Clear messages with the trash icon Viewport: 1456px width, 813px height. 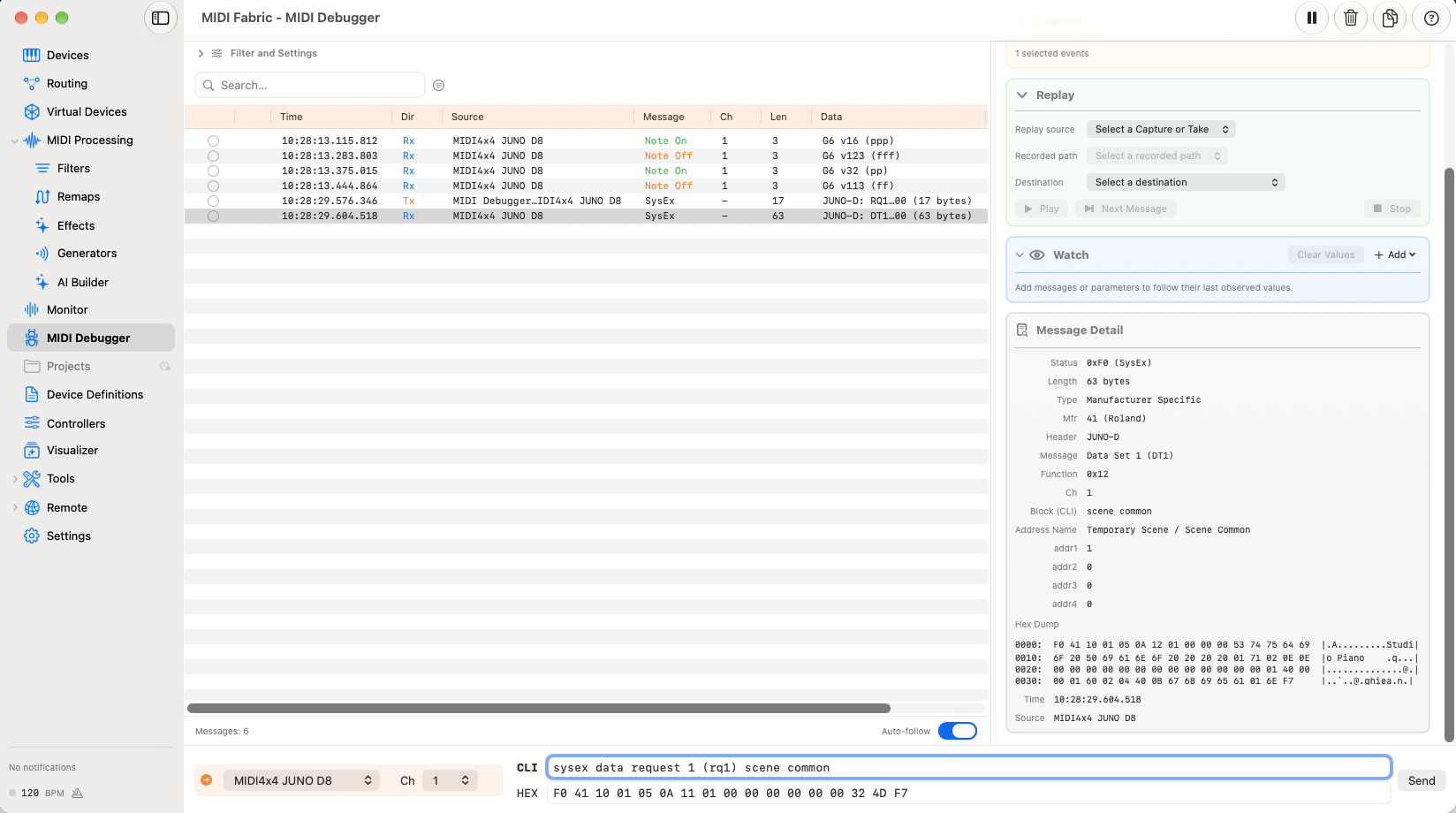[1351, 18]
